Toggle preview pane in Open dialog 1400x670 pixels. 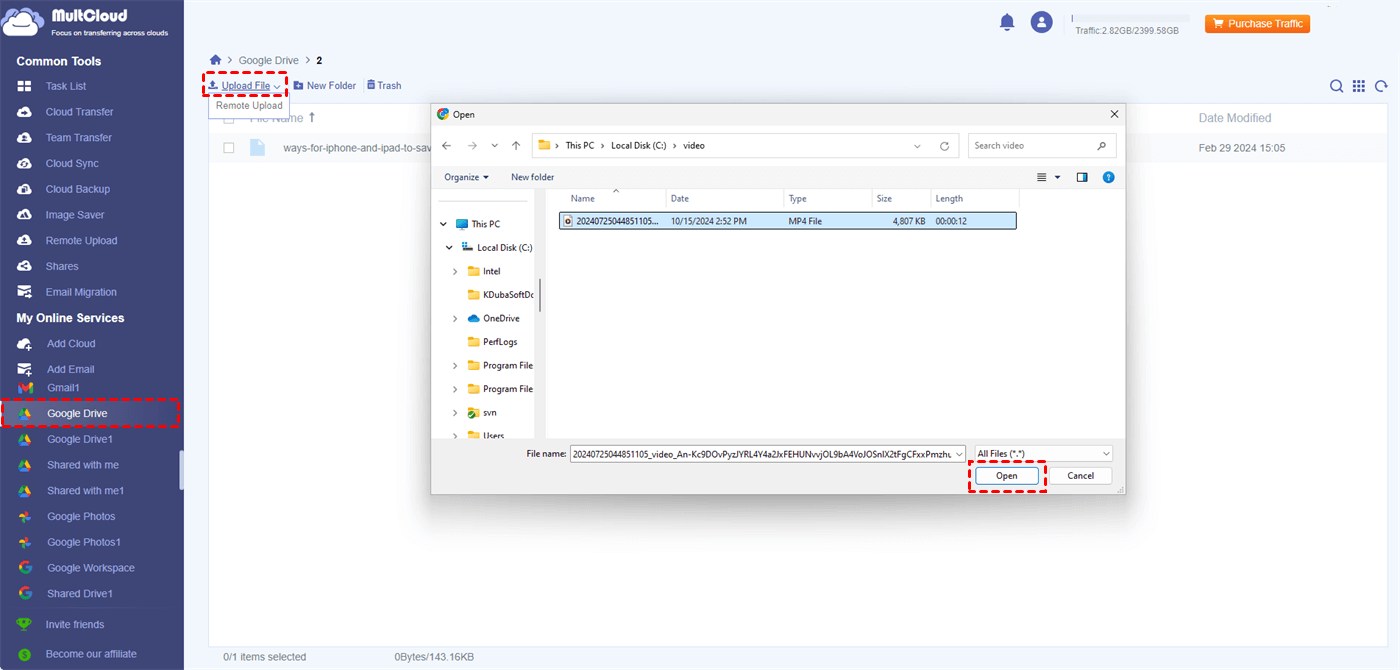point(1082,177)
